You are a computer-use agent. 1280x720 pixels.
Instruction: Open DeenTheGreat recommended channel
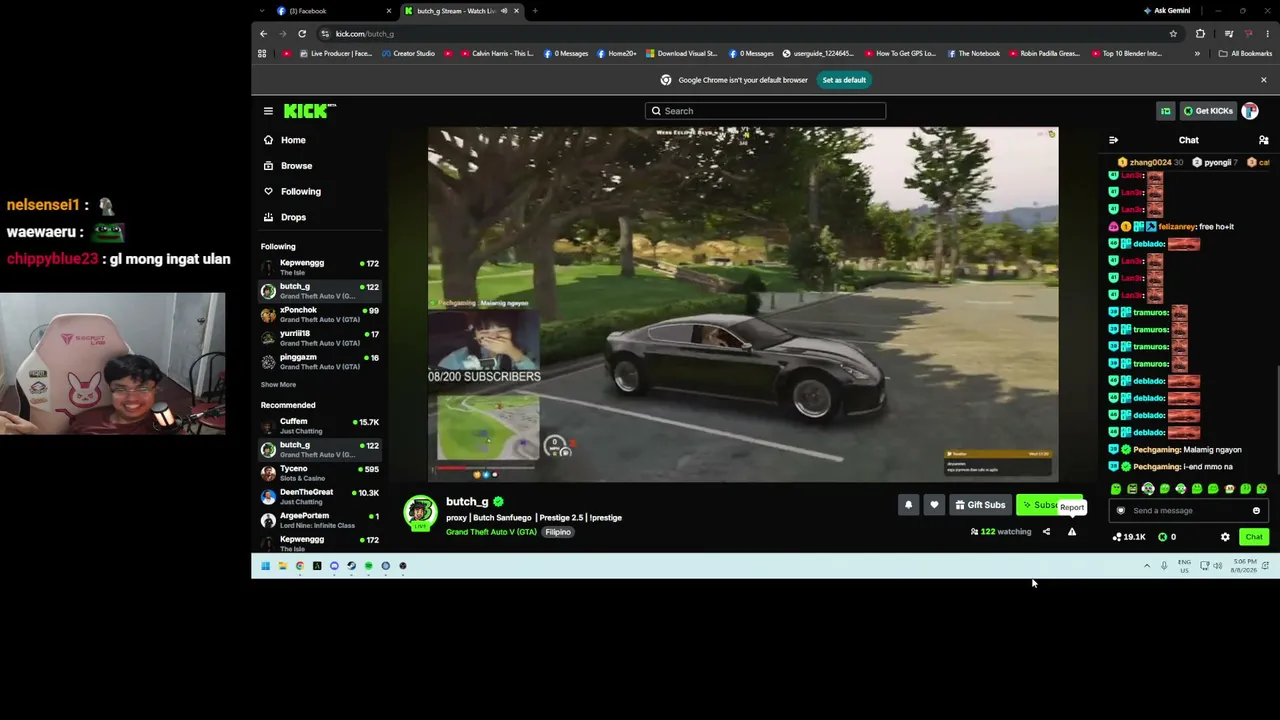pyautogui.click(x=320, y=497)
